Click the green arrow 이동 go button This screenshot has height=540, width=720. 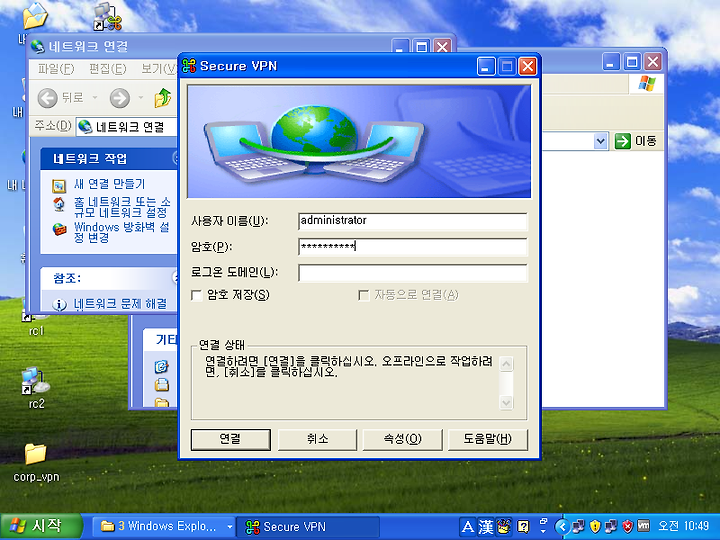point(636,141)
